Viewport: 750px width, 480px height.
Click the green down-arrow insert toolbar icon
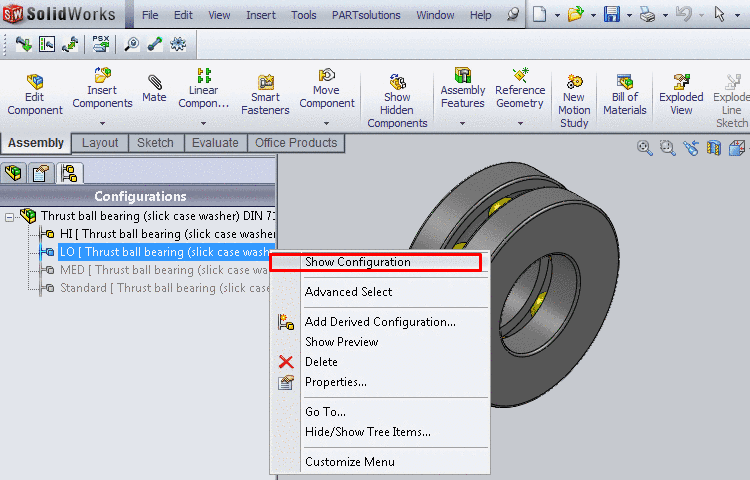pos(23,44)
